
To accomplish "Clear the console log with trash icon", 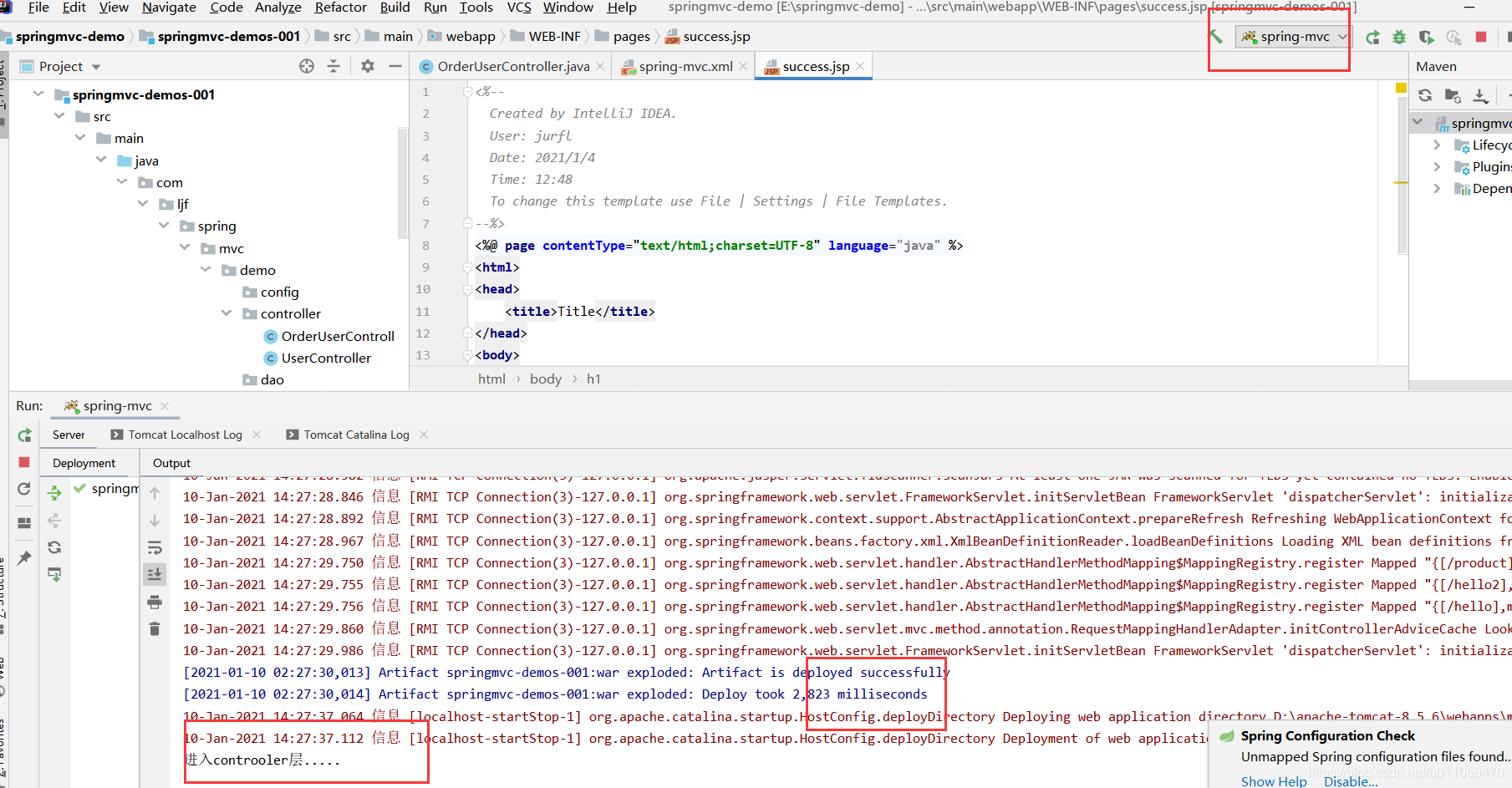I will [155, 628].
